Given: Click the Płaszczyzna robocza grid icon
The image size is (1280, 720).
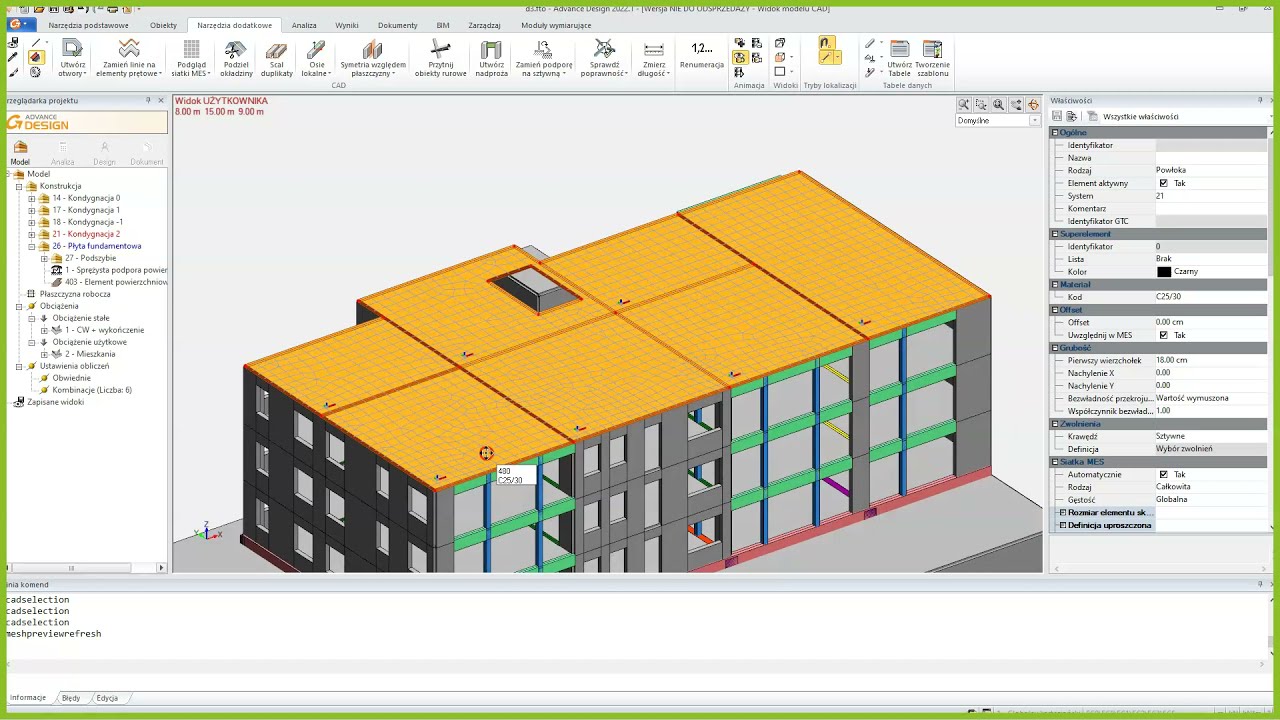Looking at the screenshot, I should pos(31,294).
